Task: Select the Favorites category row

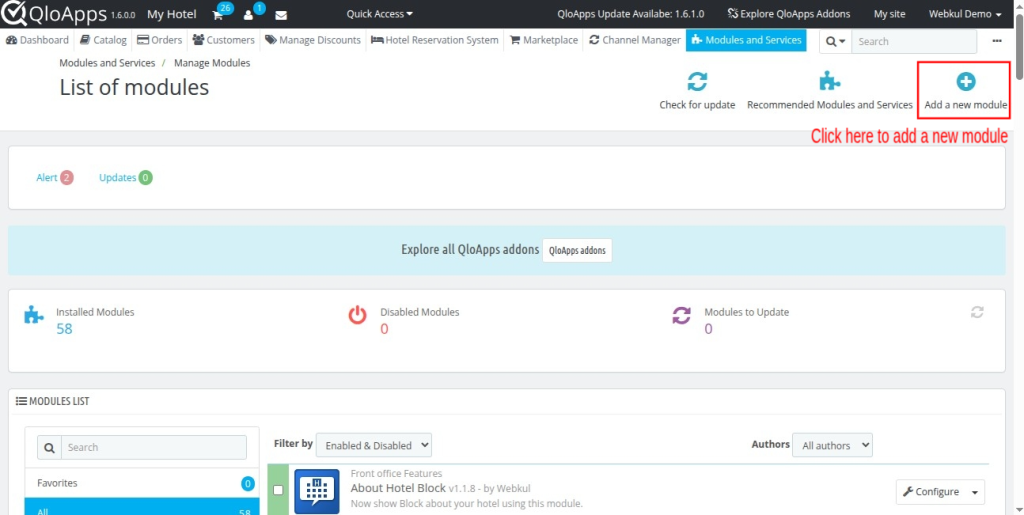Action: point(142,484)
